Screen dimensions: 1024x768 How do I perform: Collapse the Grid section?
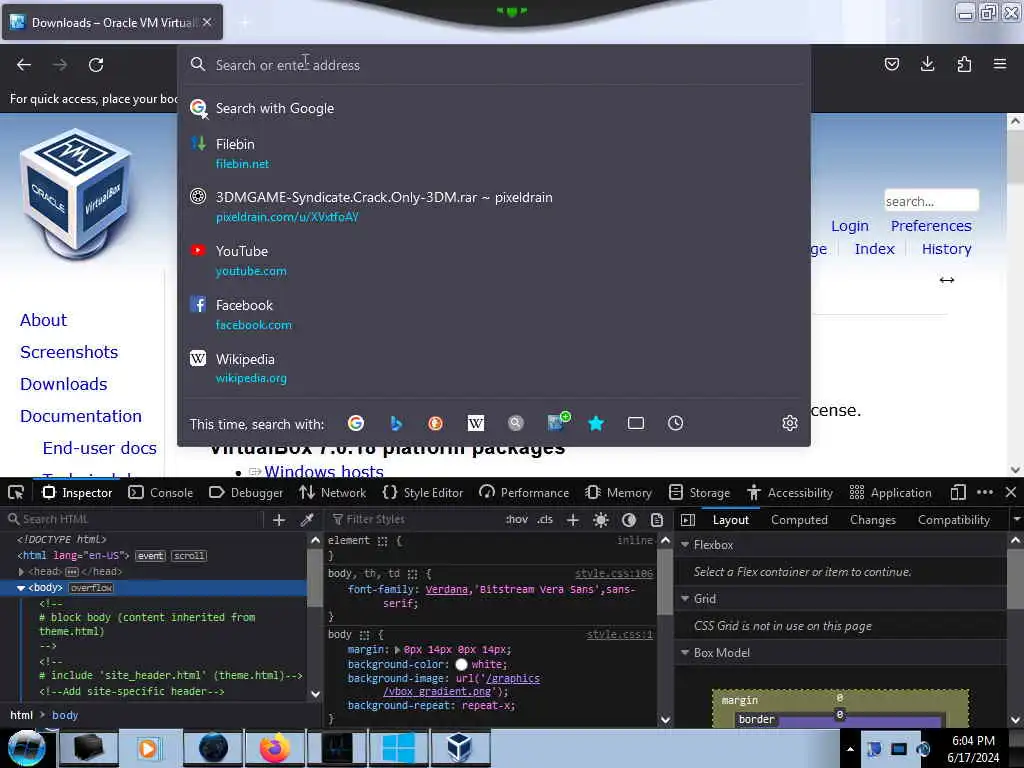pos(685,598)
